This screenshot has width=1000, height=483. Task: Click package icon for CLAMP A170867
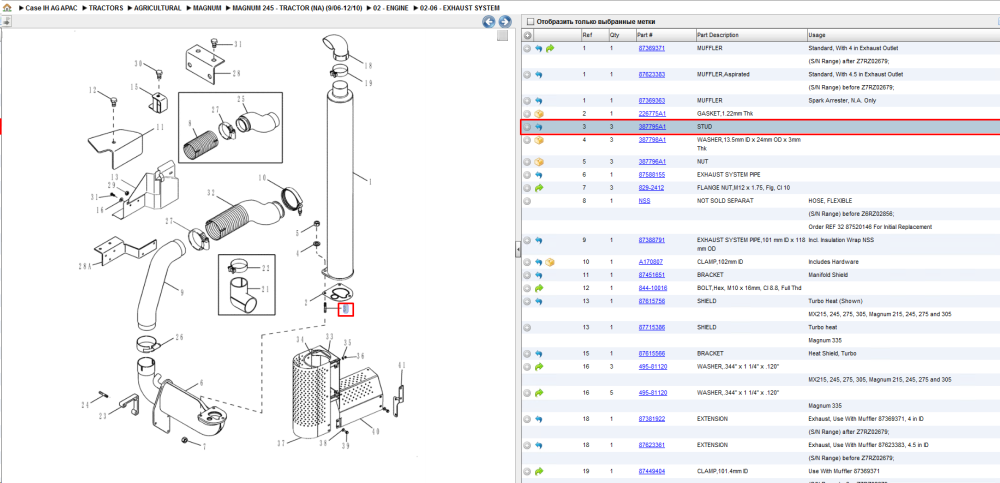click(x=550, y=262)
